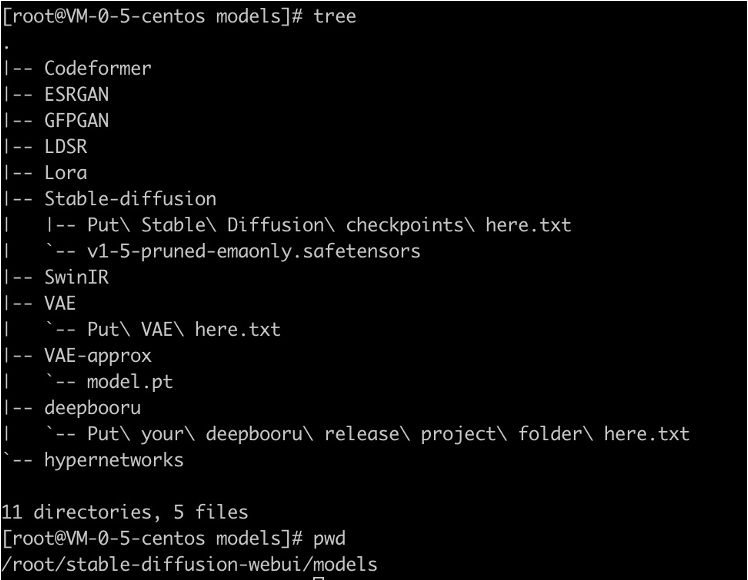Click the GFPGAN directory name
The width and height of the screenshot is (748, 580).
[x=77, y=121]
